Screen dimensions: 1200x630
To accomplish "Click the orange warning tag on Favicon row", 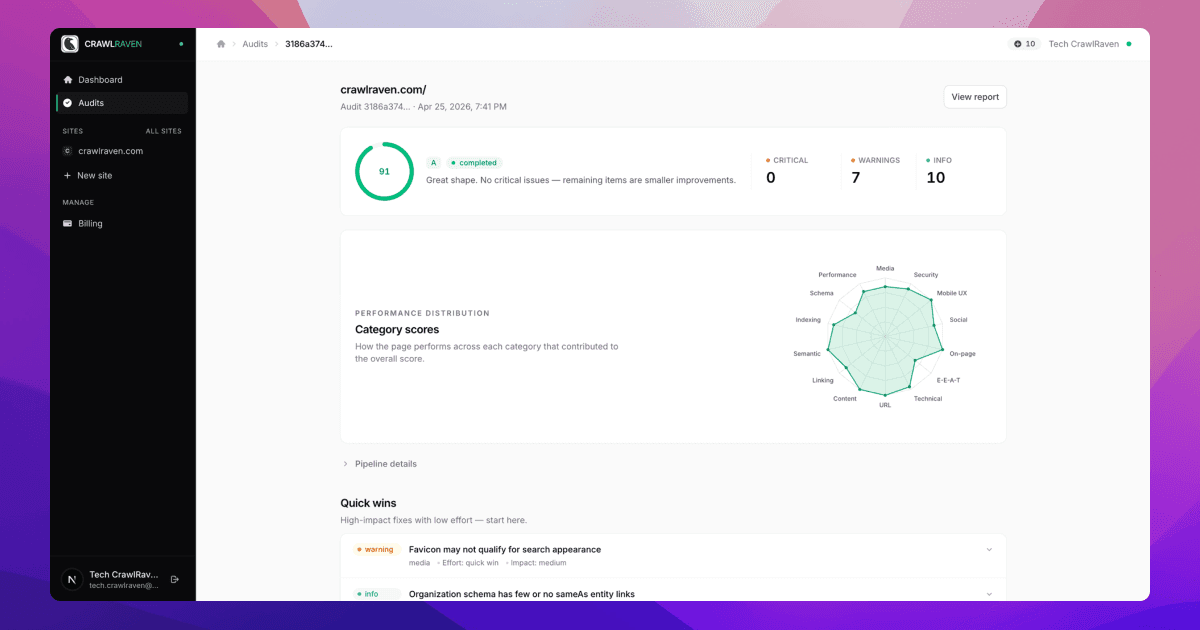I will (376, 549).
